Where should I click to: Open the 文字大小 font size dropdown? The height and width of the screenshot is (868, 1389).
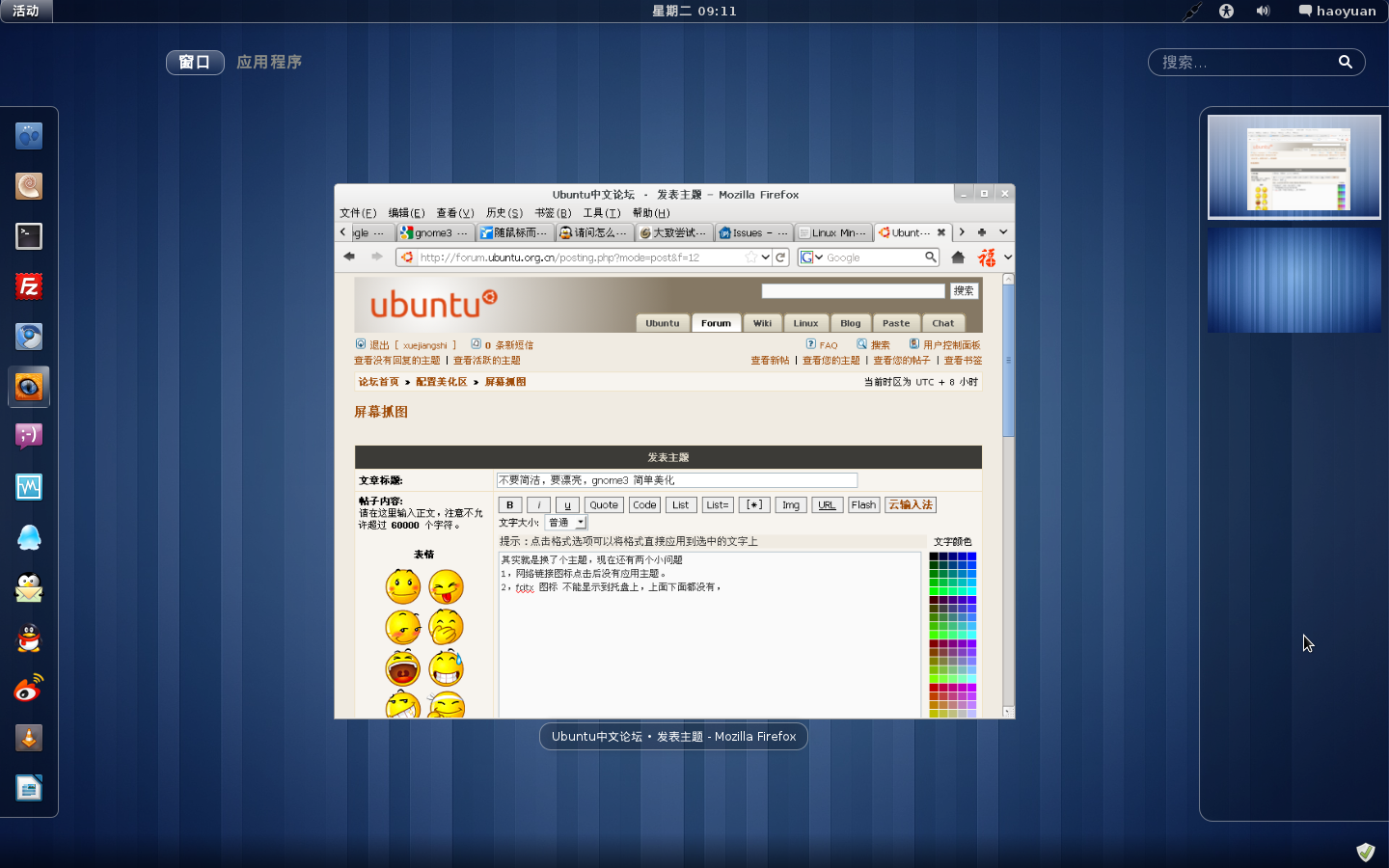pyautogui.click(x=566, y=522)
